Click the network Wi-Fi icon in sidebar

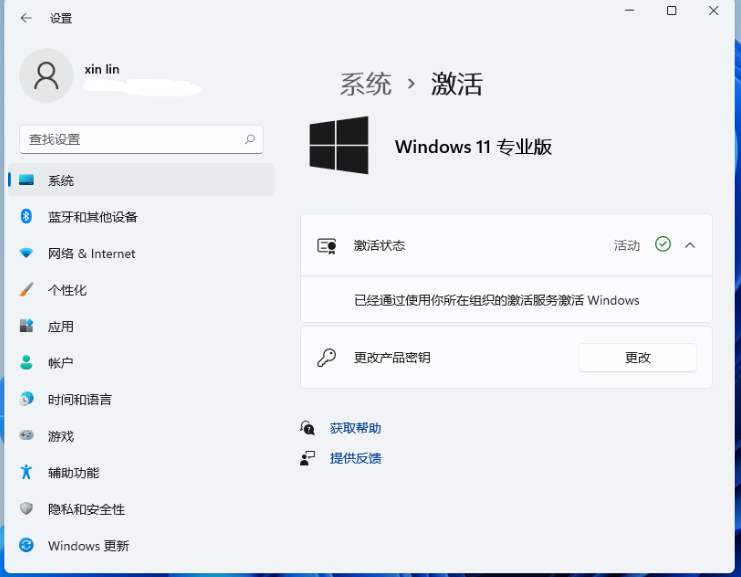pyautogui.click(x=26, y=253)
